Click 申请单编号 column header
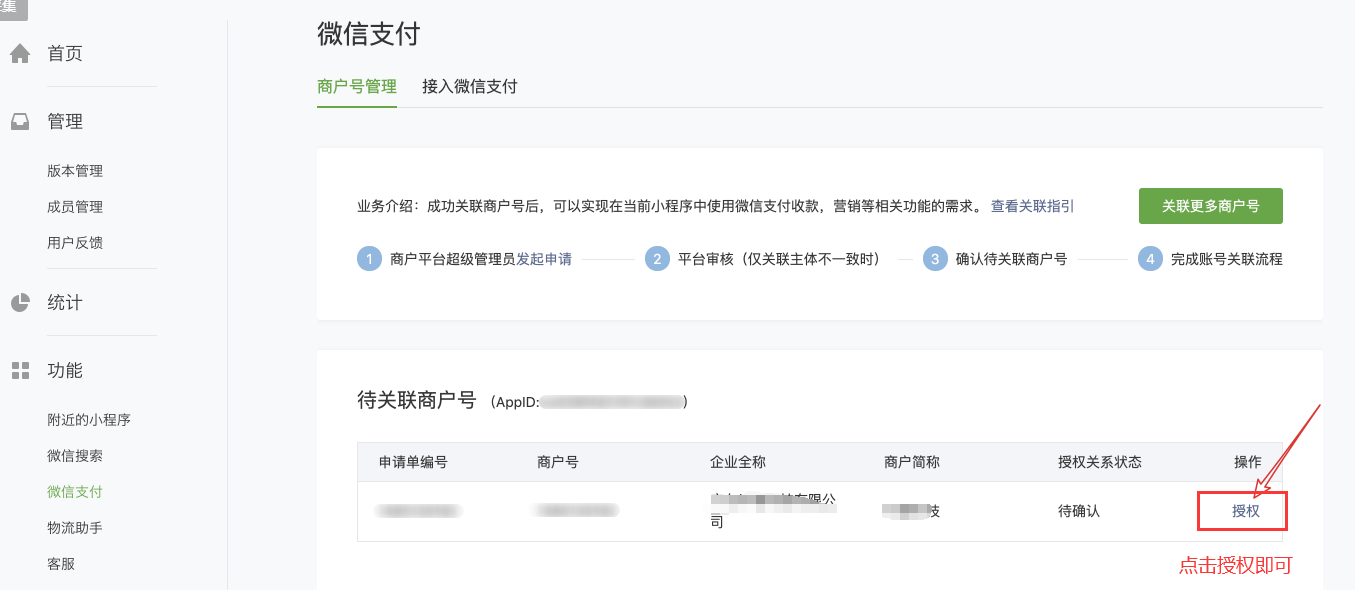Screen dimensions: 1355x590 tap(413, 462)
